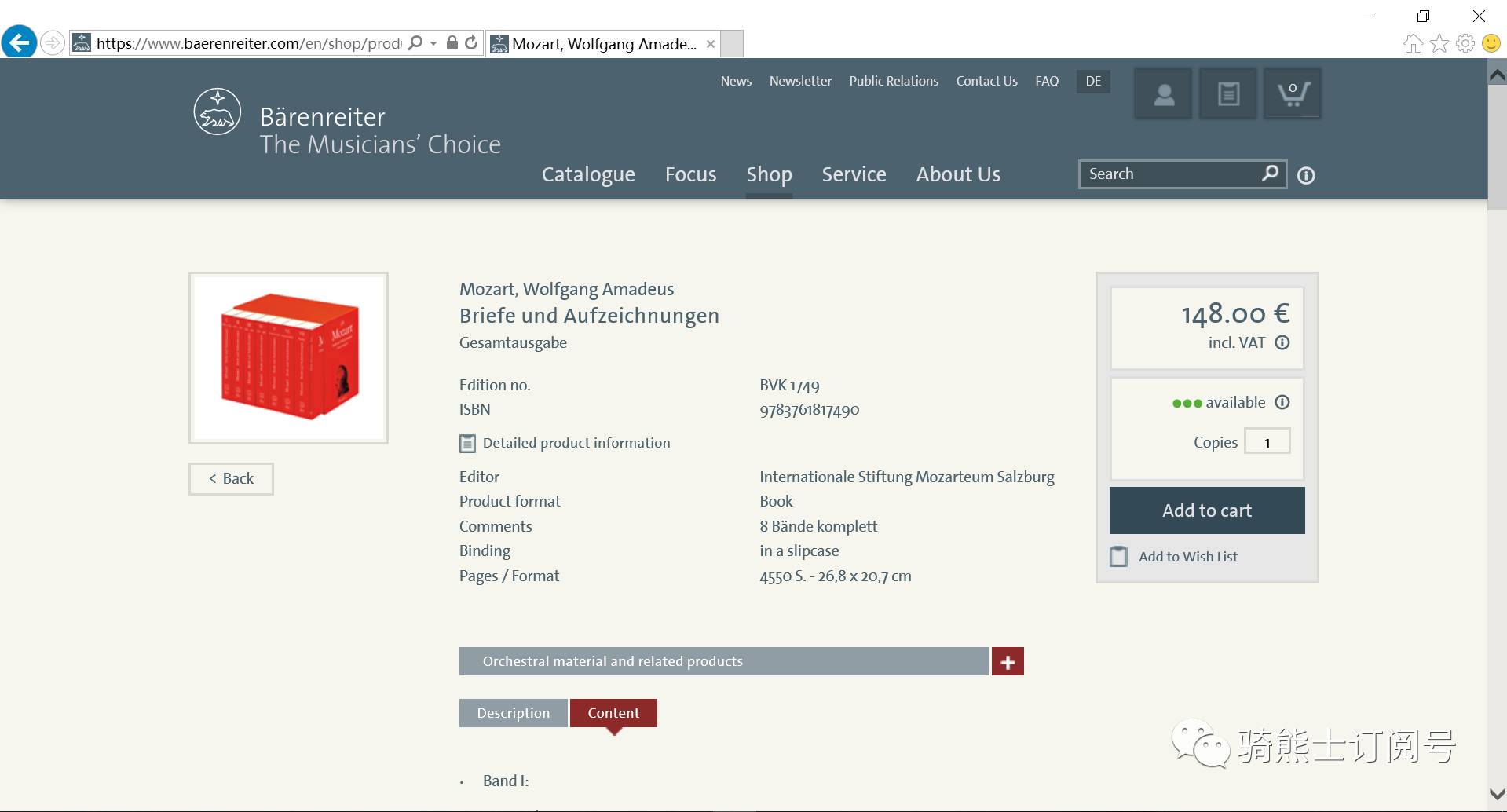Click the red Mozart box set thumbnail
The image size is (1507, 812).
(288, 358)
